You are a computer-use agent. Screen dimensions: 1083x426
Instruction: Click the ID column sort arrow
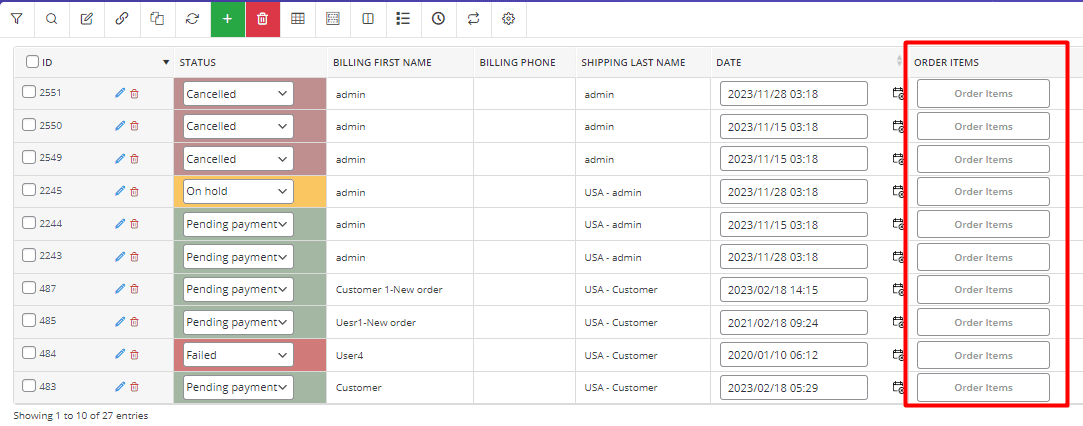pyautogui.click(x=166, y=62)
